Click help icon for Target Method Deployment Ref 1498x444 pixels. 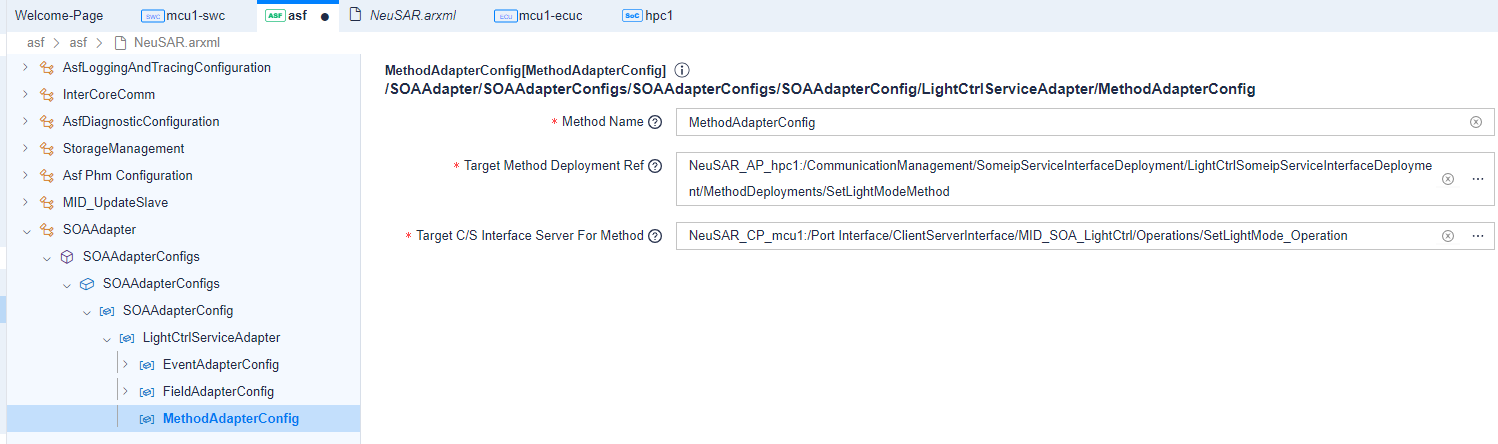655,166
